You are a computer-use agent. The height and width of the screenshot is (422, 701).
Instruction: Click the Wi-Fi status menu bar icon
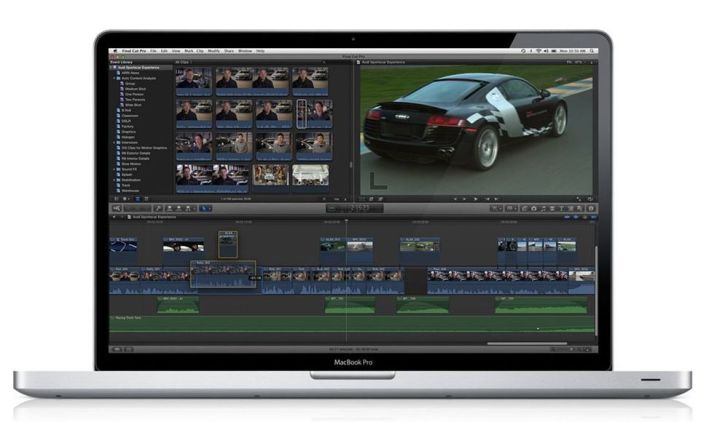click(x=539, y=51)
